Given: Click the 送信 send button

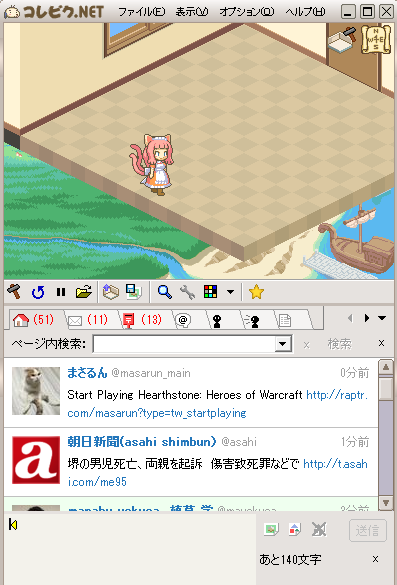Looking at the screenshot, I should tap(368, 530).
